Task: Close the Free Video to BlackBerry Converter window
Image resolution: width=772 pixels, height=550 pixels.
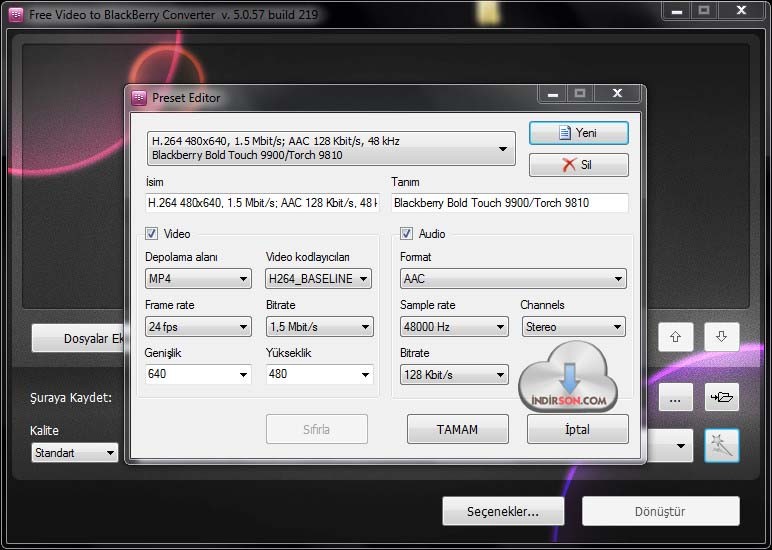Action: (x=741, y=10)
